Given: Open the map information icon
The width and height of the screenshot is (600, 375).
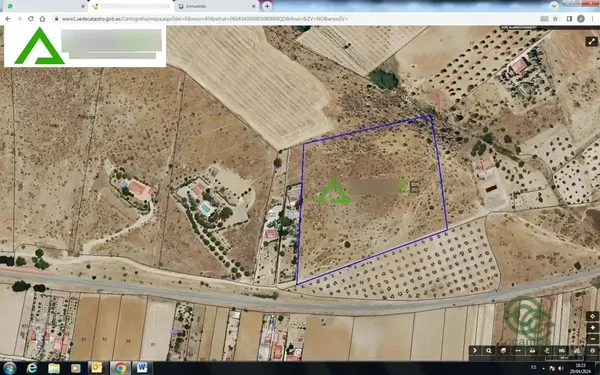Looking at the screenshot, I should click(592, 351).
